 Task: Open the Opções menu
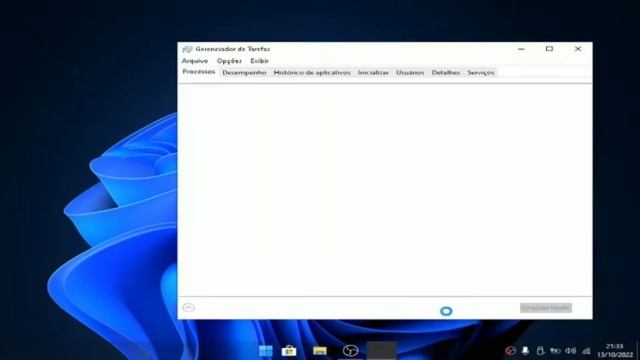pyautogui.click(x=229, y=61)
